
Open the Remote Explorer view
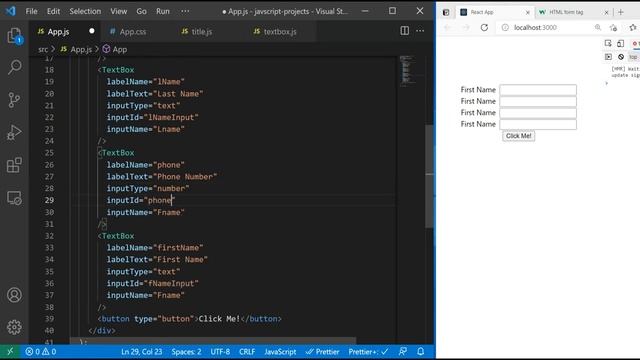pyautogui.click(x=14, y=198)
